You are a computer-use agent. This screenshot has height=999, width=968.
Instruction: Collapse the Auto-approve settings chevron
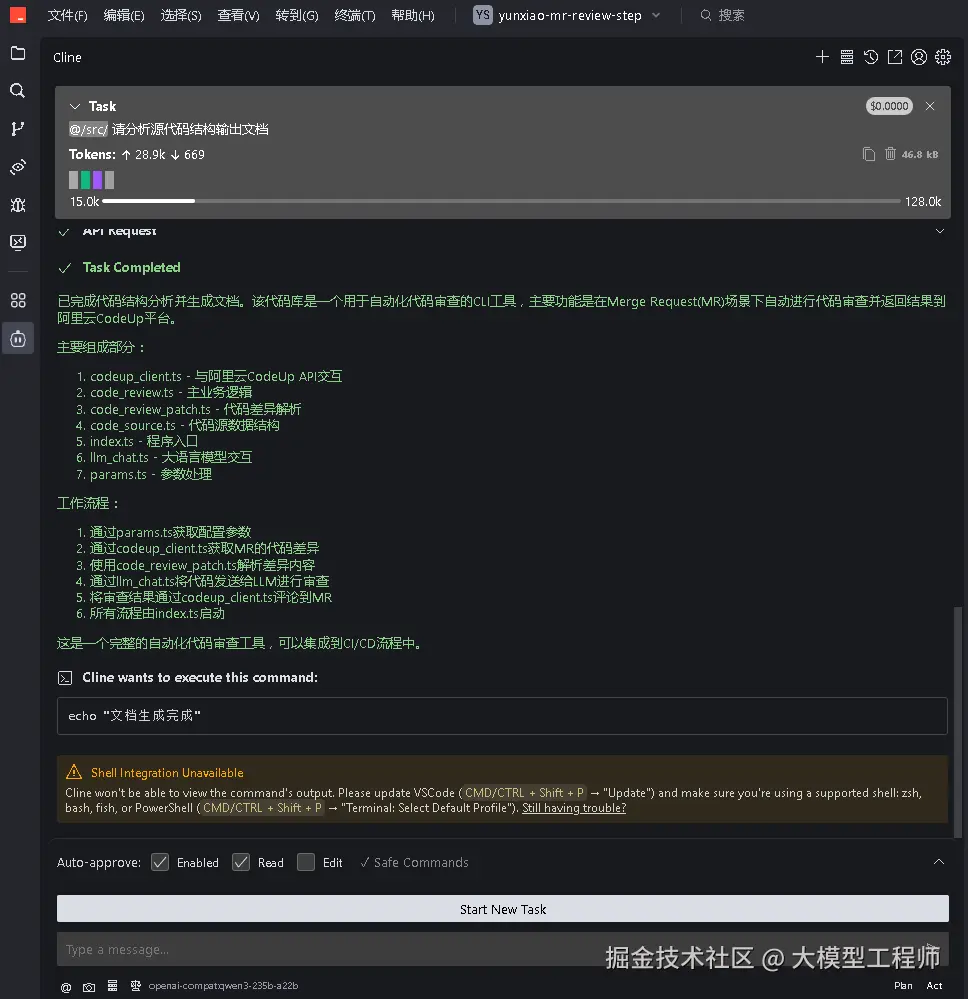tap(939, 861)
